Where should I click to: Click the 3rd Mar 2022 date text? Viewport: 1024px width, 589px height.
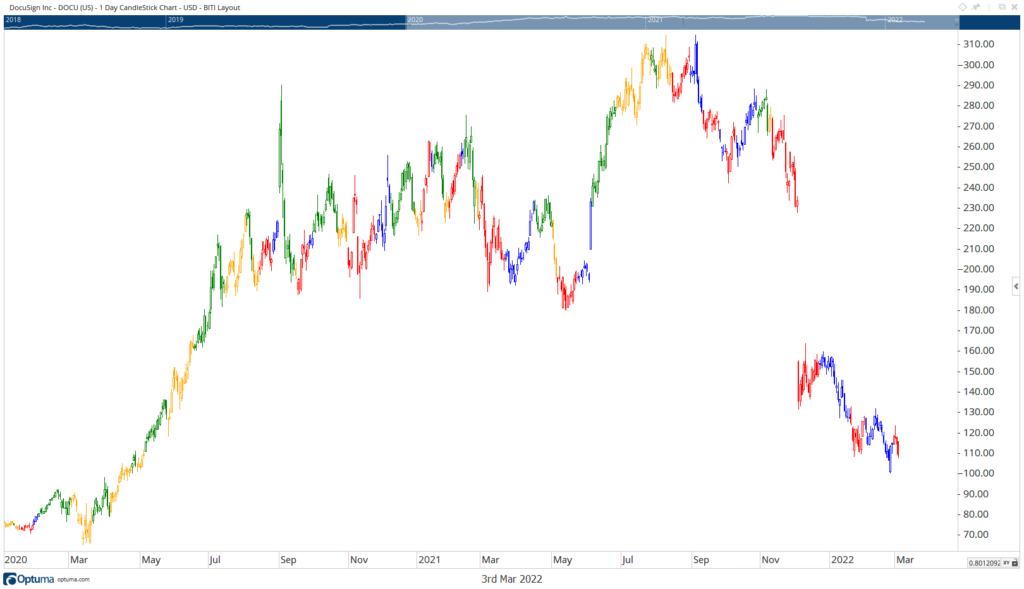click(512, 579)
